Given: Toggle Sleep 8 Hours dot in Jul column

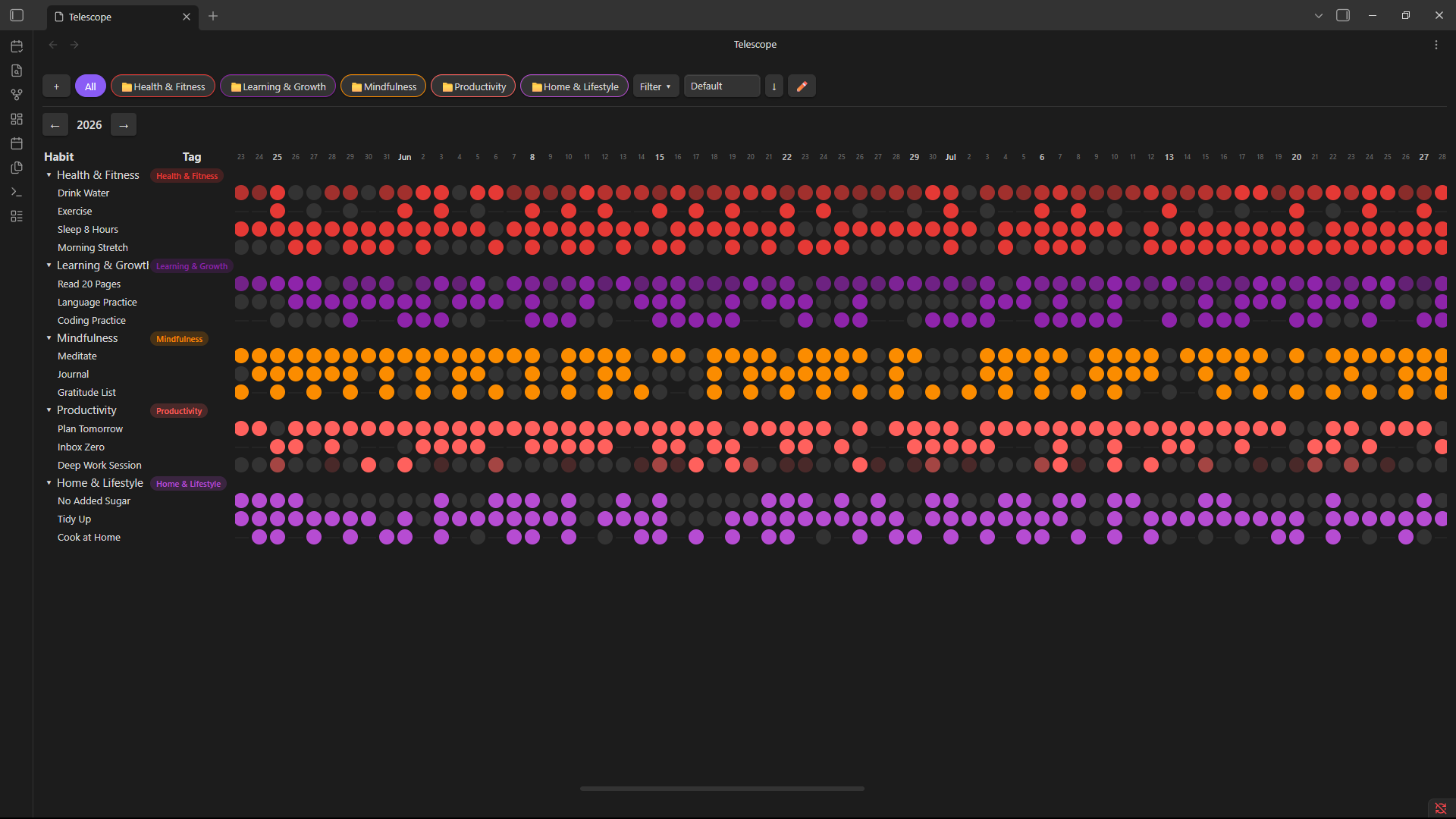Looking at the screenshot, I should click(x=951, y=229).
